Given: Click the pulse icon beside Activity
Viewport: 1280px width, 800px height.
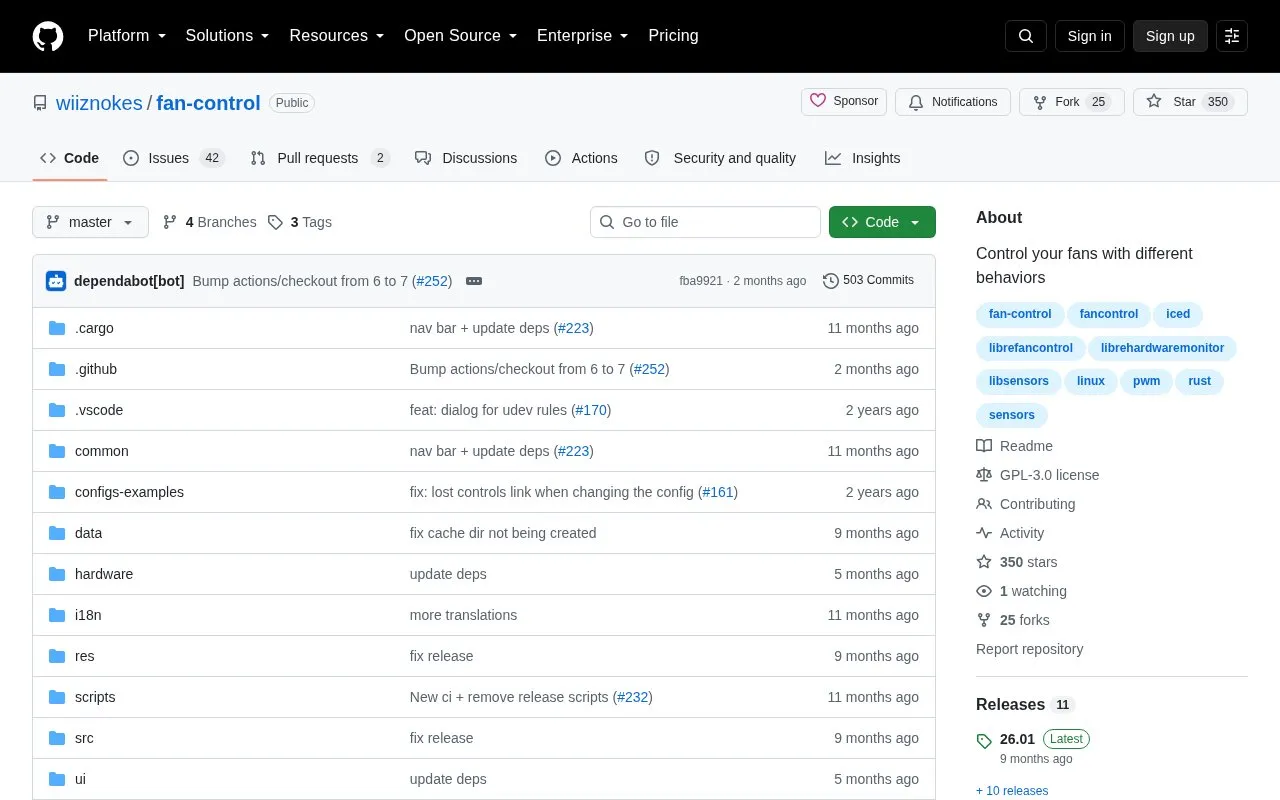Looking at the screenshot, I should (x=984, y=533).
